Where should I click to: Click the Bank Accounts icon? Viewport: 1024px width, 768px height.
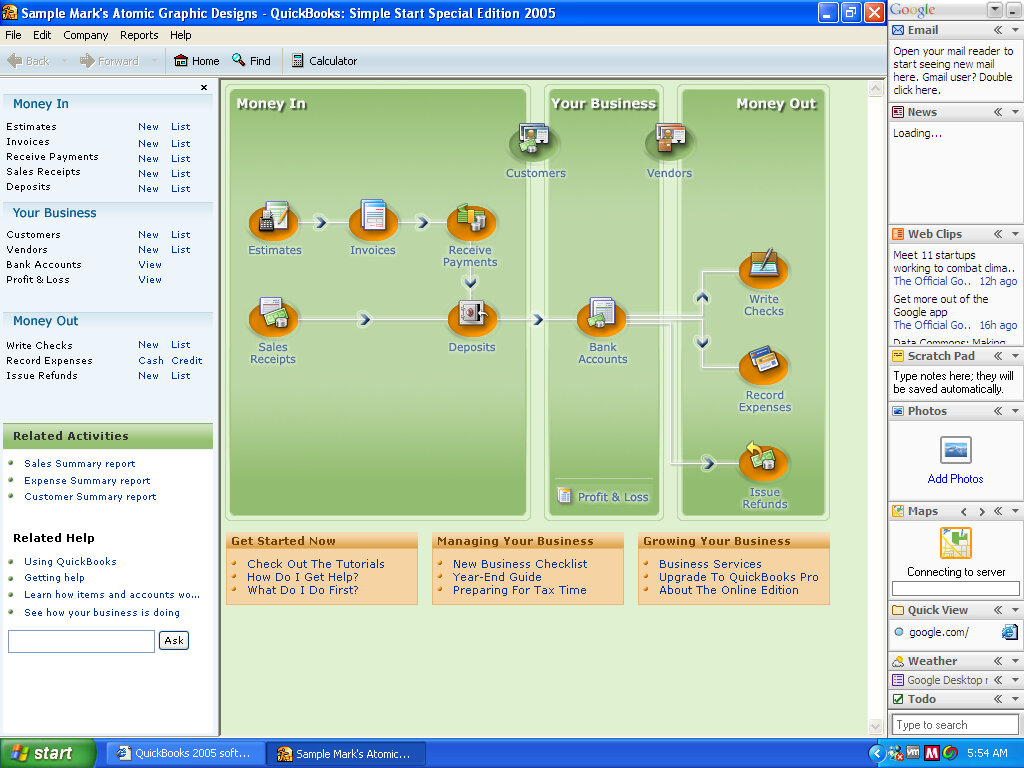(602, 317)
